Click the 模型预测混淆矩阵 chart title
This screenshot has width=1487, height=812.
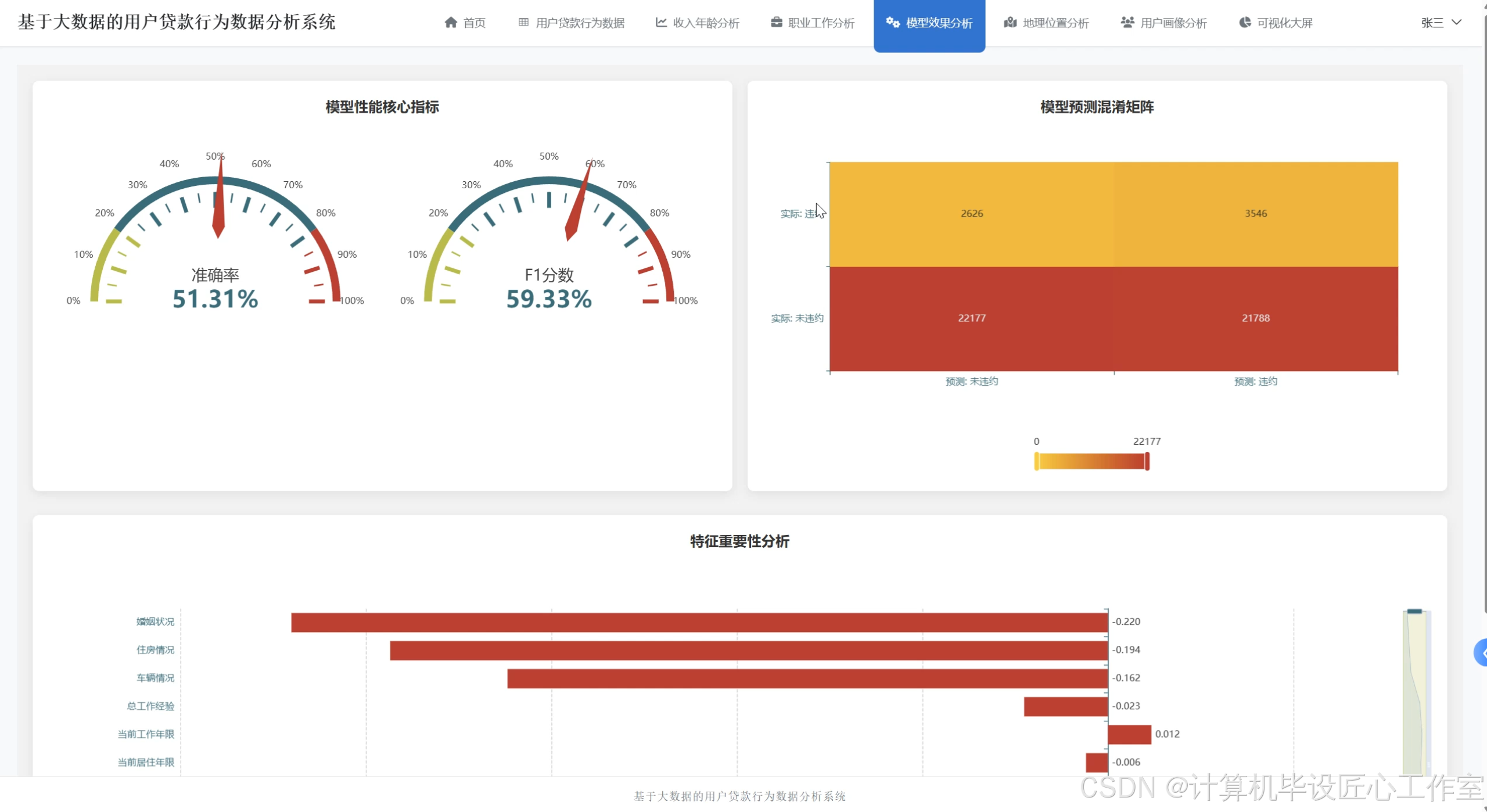[1097, 107]
